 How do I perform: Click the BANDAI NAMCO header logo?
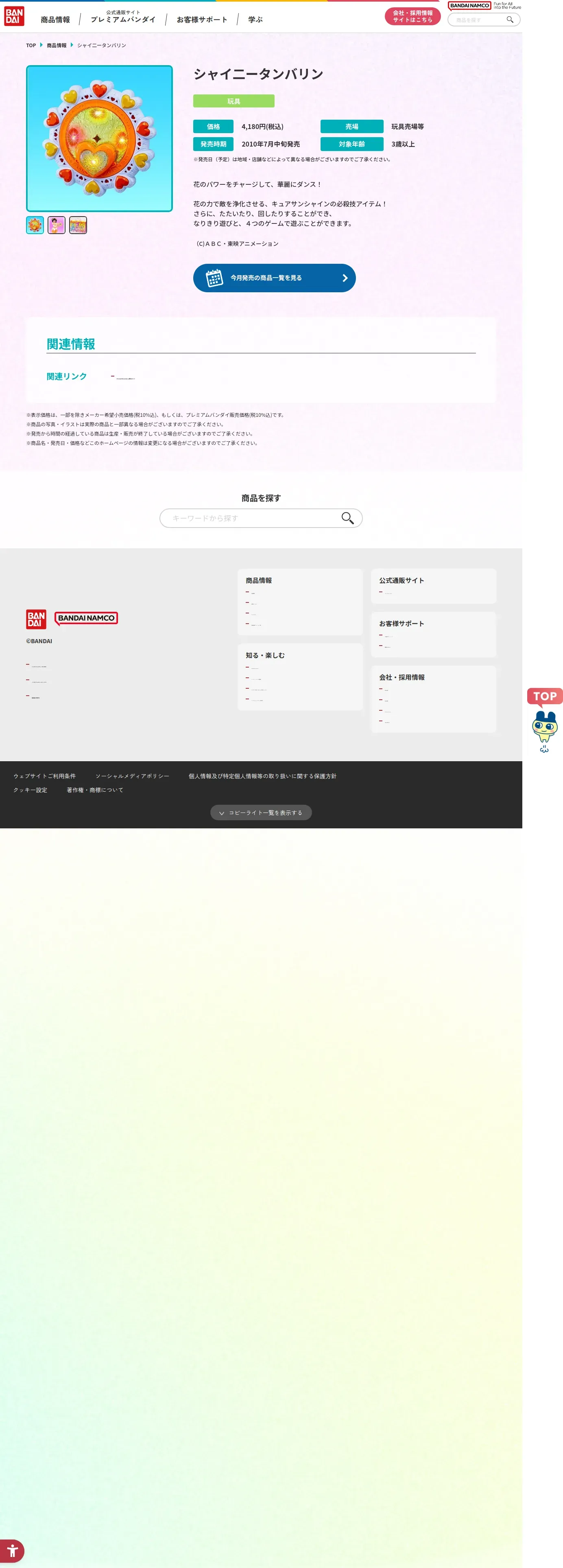tap(469, 6)
